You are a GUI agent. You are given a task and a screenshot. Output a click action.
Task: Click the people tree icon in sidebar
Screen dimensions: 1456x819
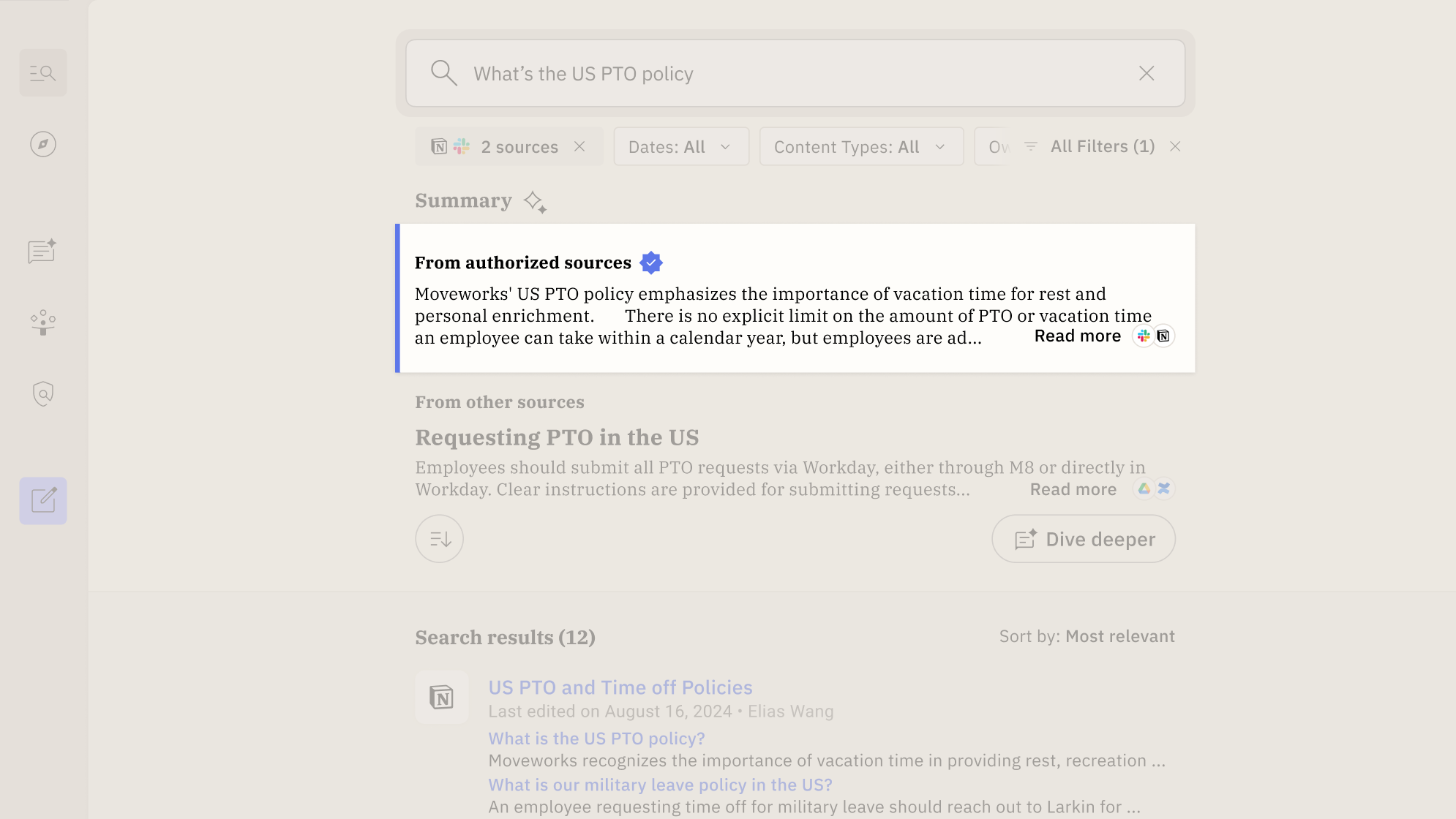pos(42,322)
